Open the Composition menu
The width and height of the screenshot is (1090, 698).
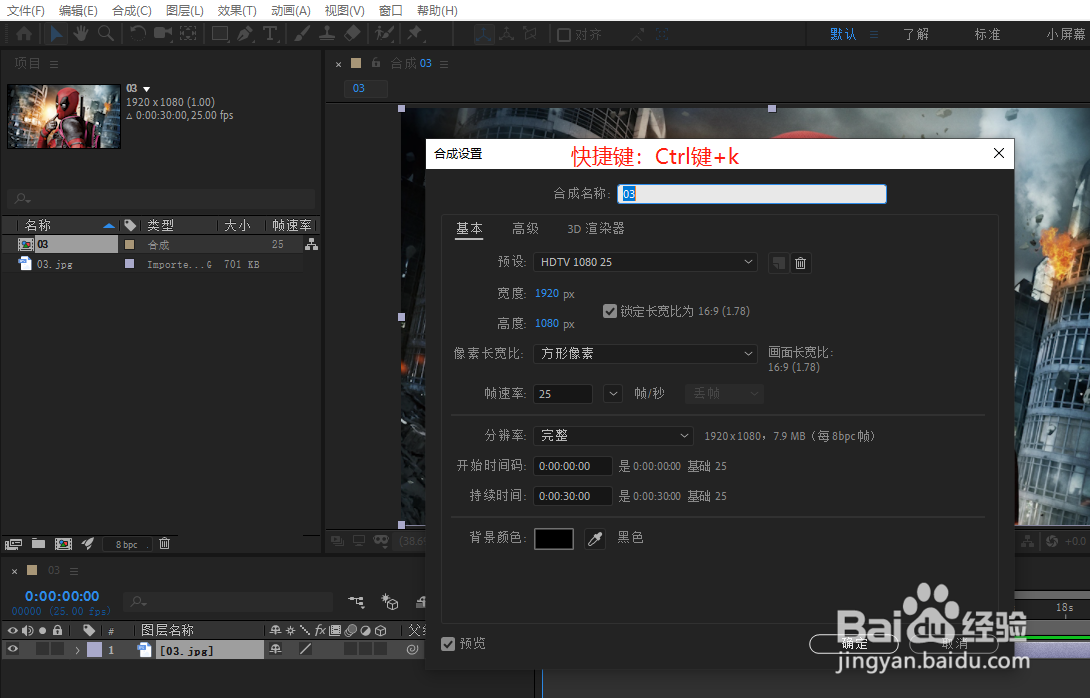(x=132, y=10)
